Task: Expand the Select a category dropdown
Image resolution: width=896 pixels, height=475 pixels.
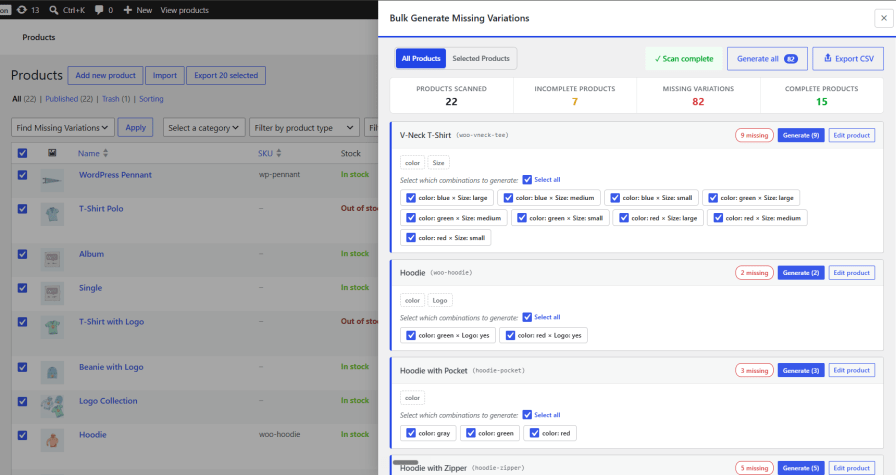Action: (x=204, y=127)
